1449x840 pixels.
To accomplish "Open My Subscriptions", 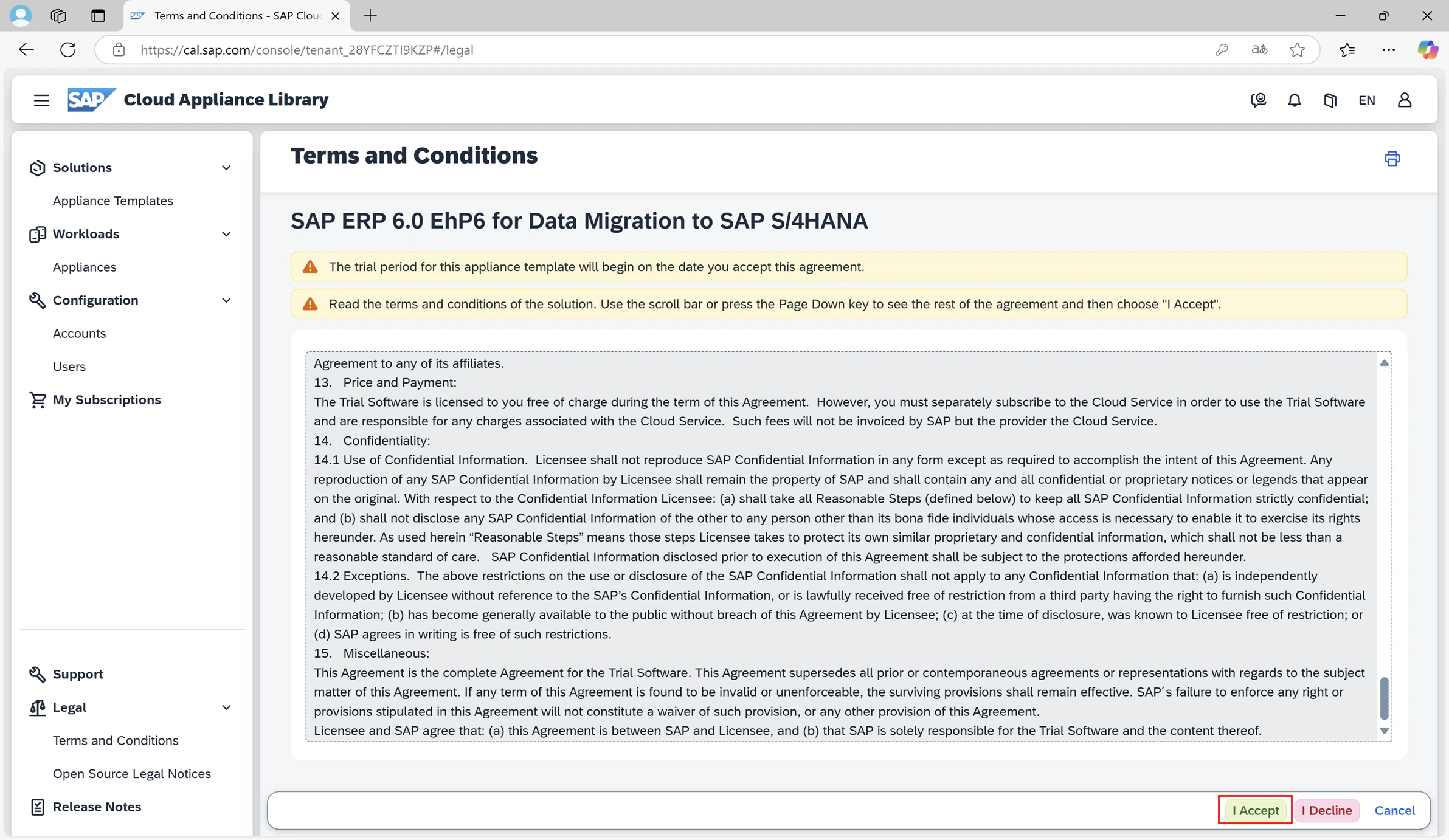I will 107,400.
